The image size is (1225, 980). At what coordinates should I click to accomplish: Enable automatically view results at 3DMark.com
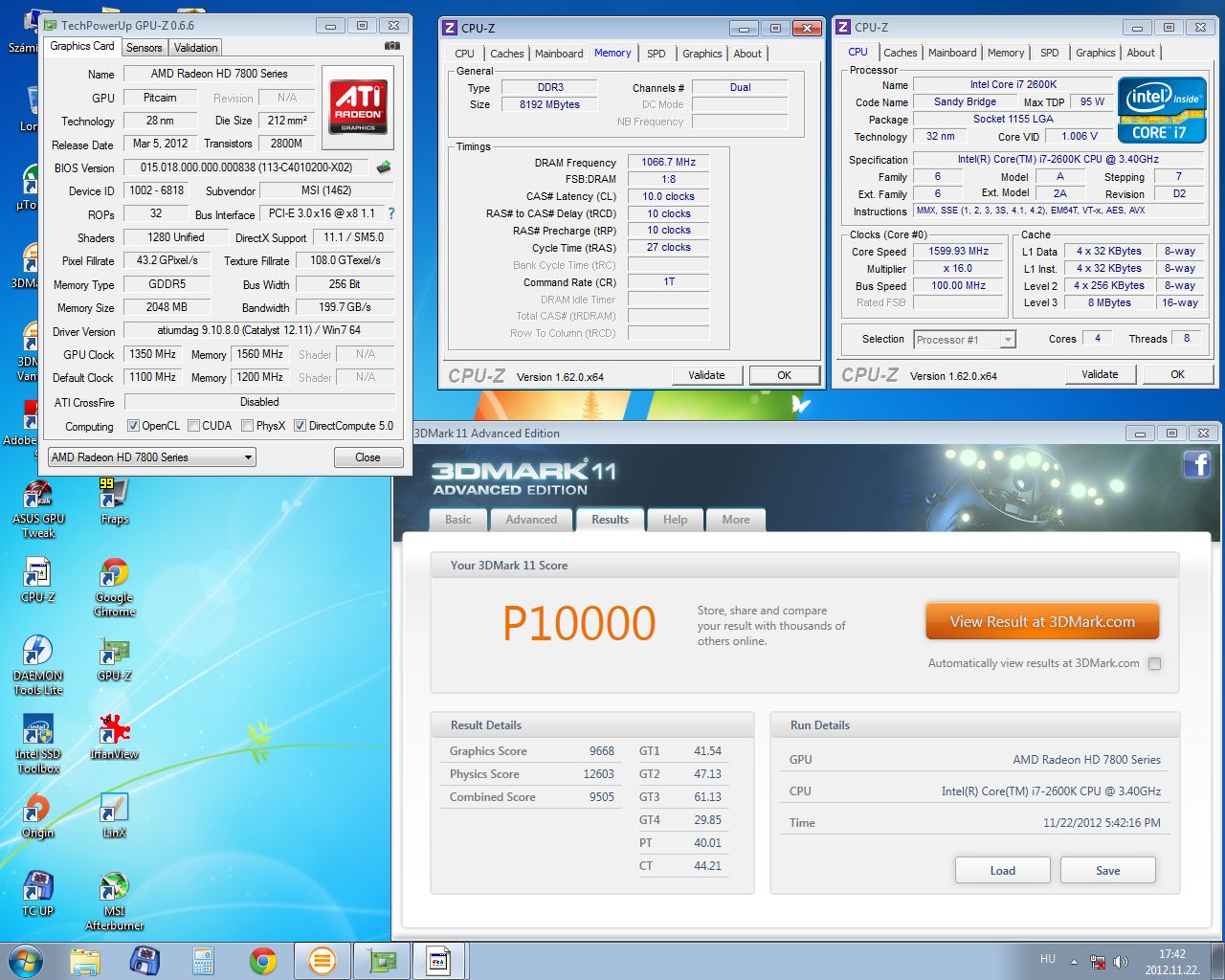(1154, 663)
